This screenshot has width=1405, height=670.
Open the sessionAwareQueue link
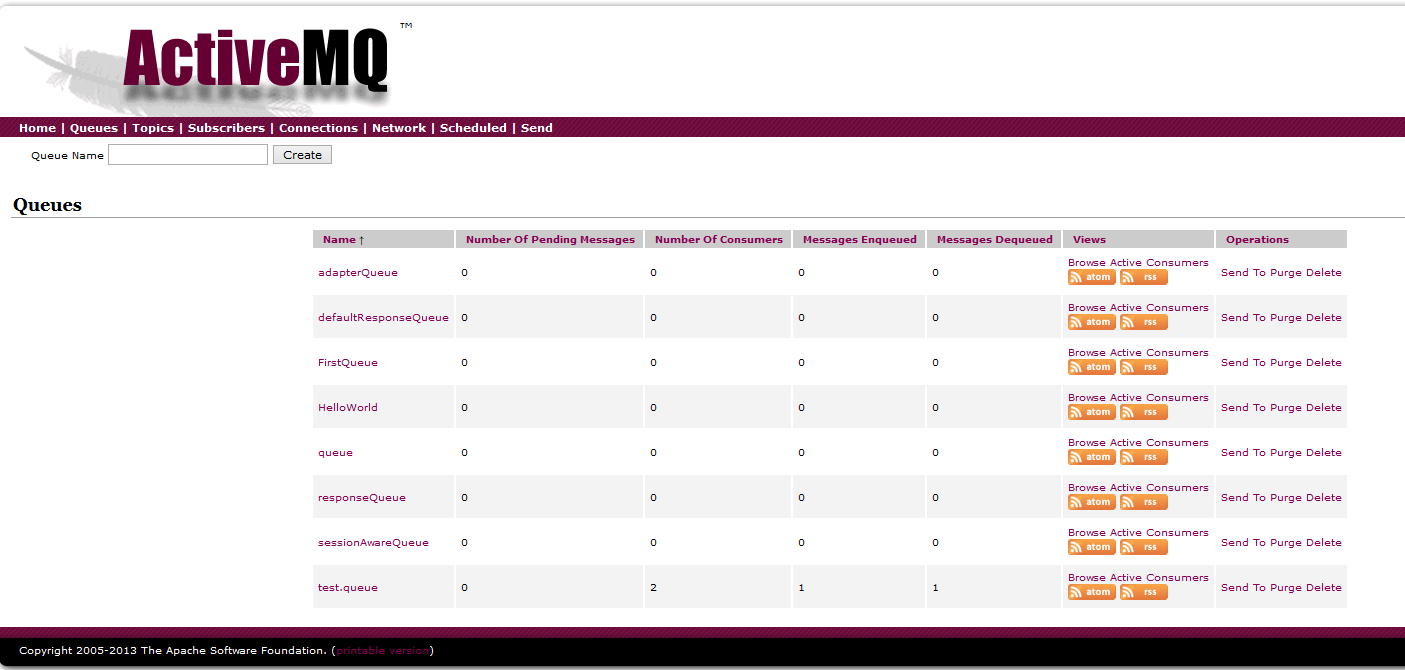[373, 543]
